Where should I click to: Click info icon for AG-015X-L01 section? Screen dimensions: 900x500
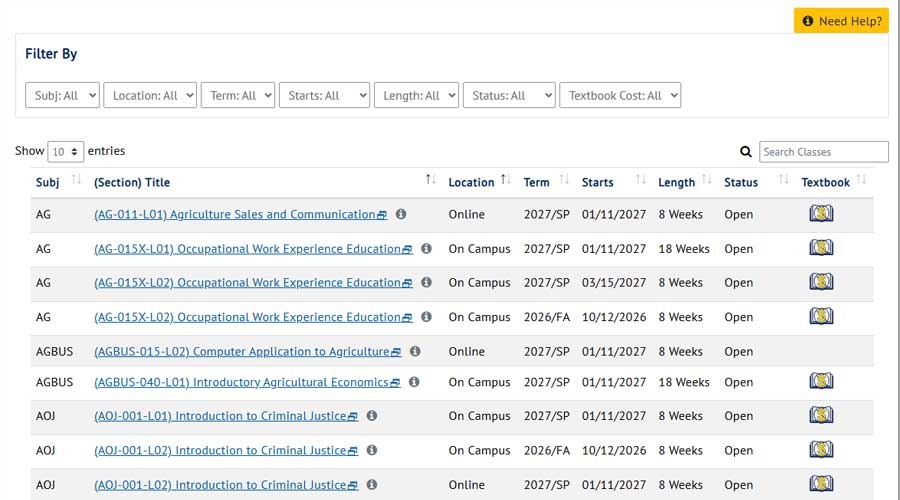[x=426, y=248]
